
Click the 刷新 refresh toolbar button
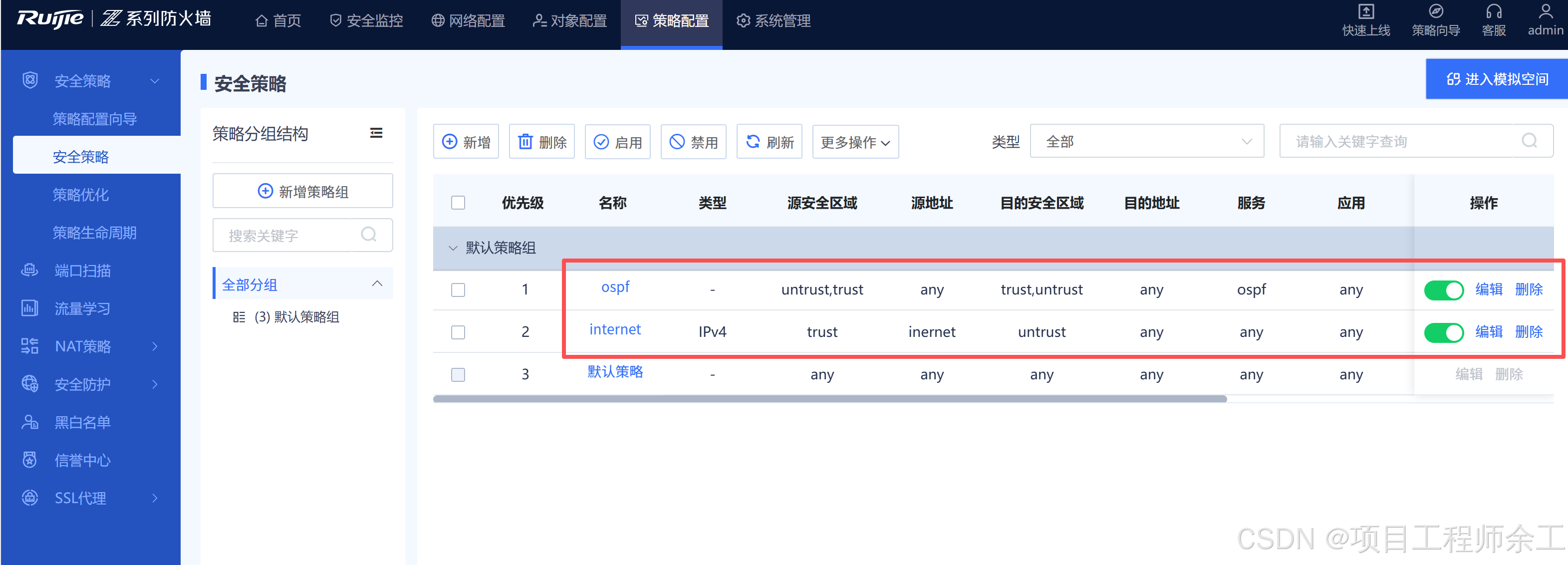tap(769, 142)
